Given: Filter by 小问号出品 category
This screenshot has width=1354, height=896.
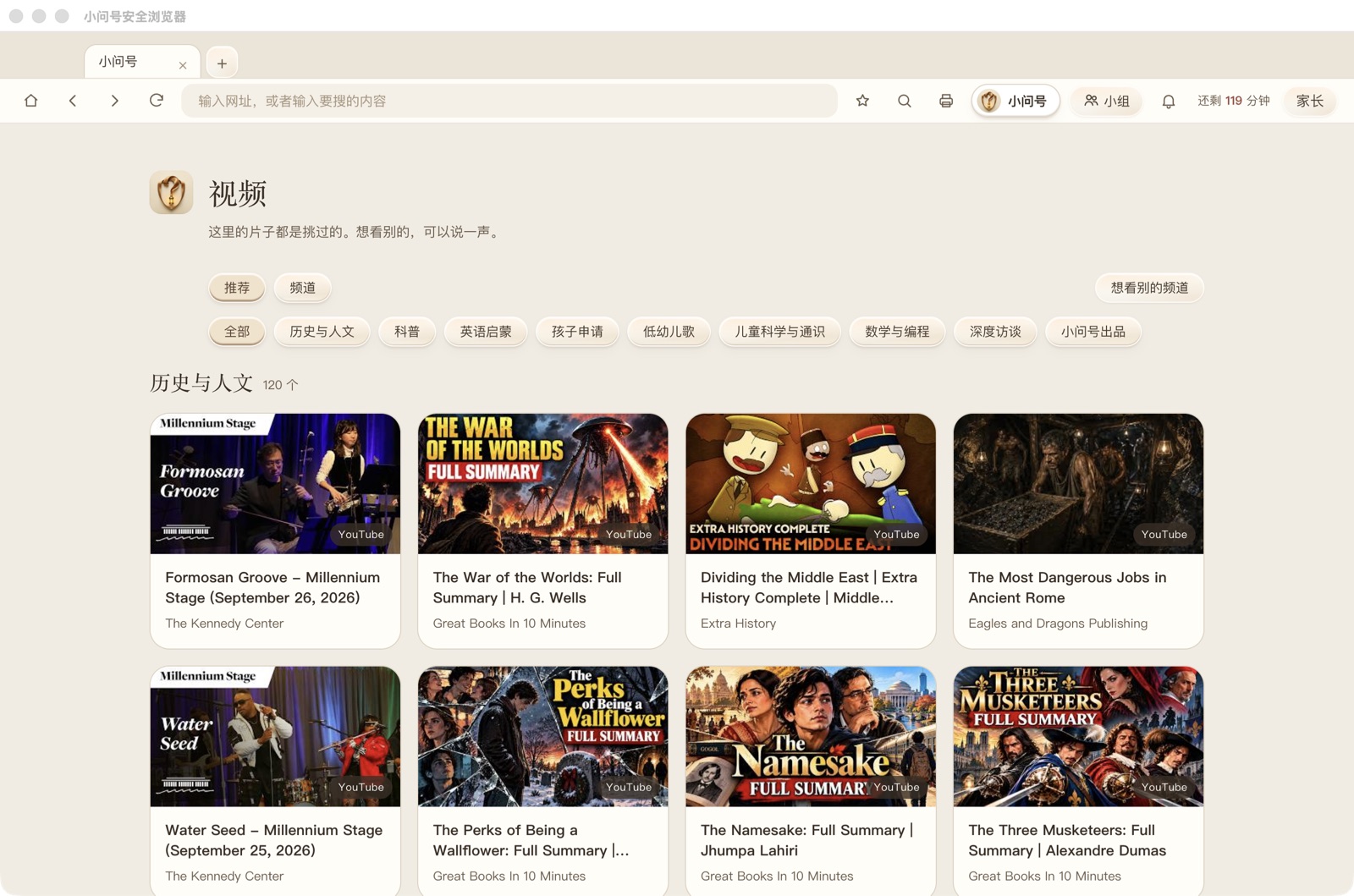Looking at the screenshot, I should [x=1093, y=332].
